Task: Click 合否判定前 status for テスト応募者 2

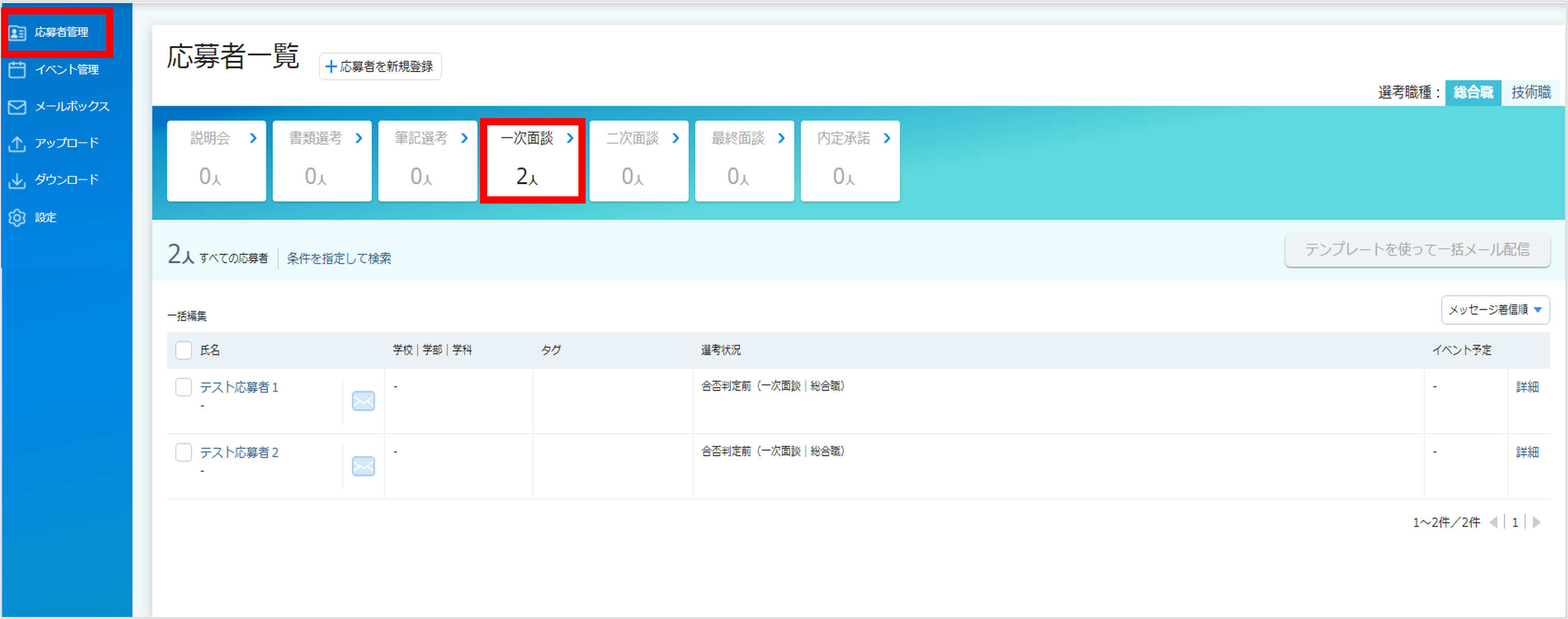Action: click(773, 451)
